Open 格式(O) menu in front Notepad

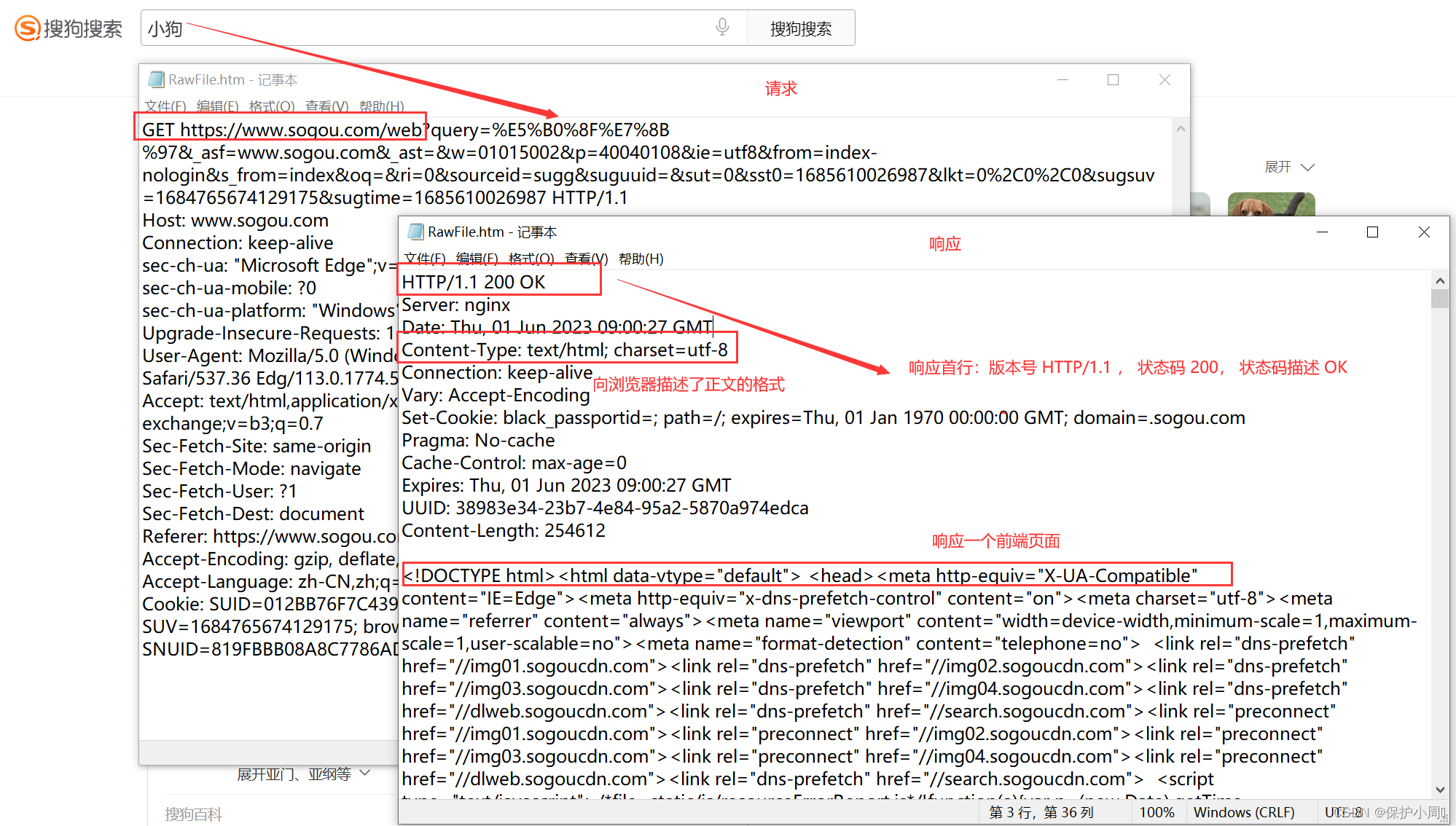click(x=531, y=259)
